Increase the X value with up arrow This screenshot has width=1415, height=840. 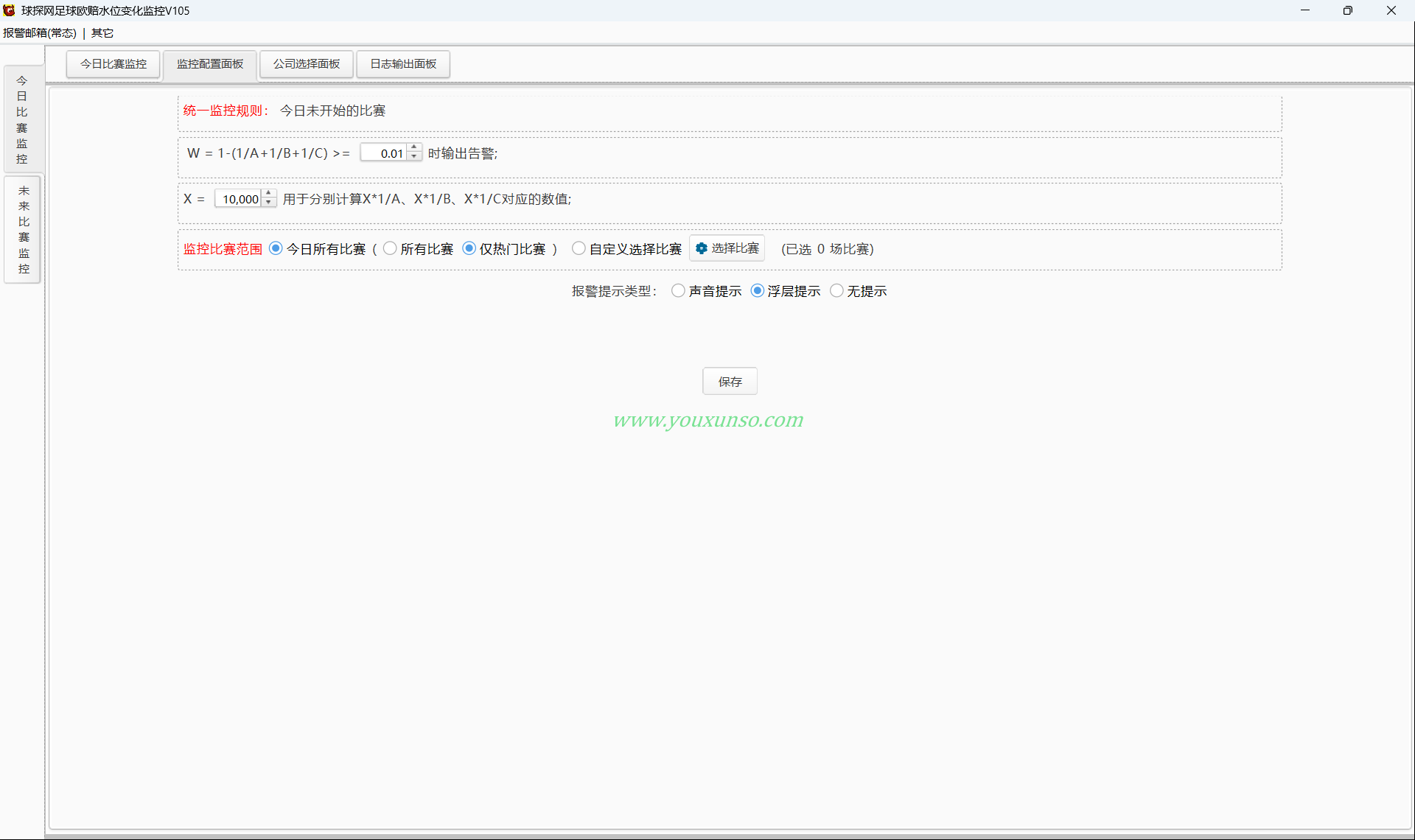[x=268, y=194]
